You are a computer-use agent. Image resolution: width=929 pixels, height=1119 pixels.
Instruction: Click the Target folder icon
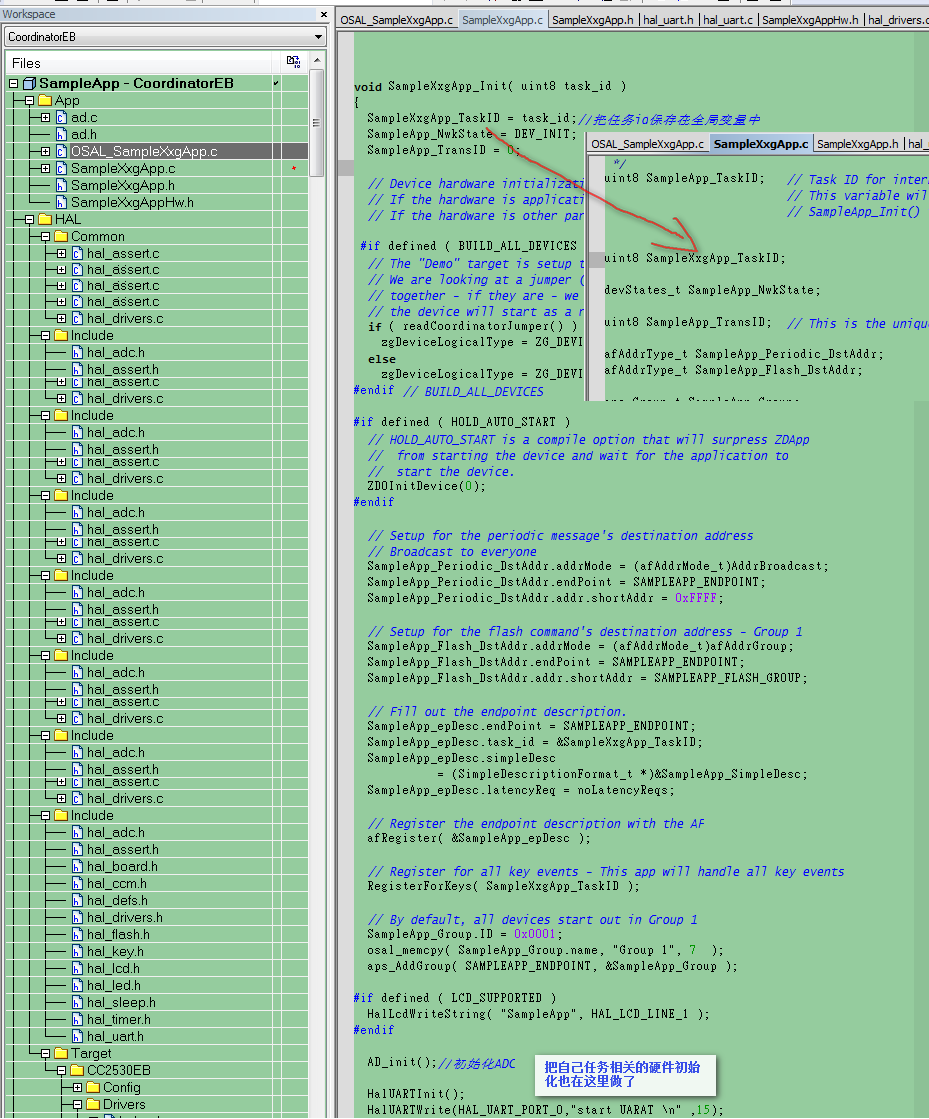[x=61, y=1053]
